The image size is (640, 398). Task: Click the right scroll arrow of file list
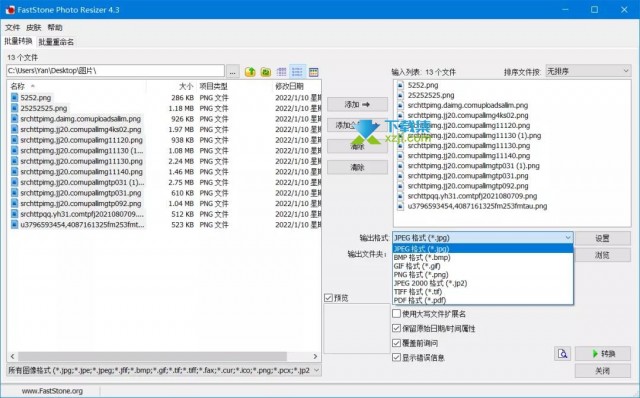tap(315, 356)
